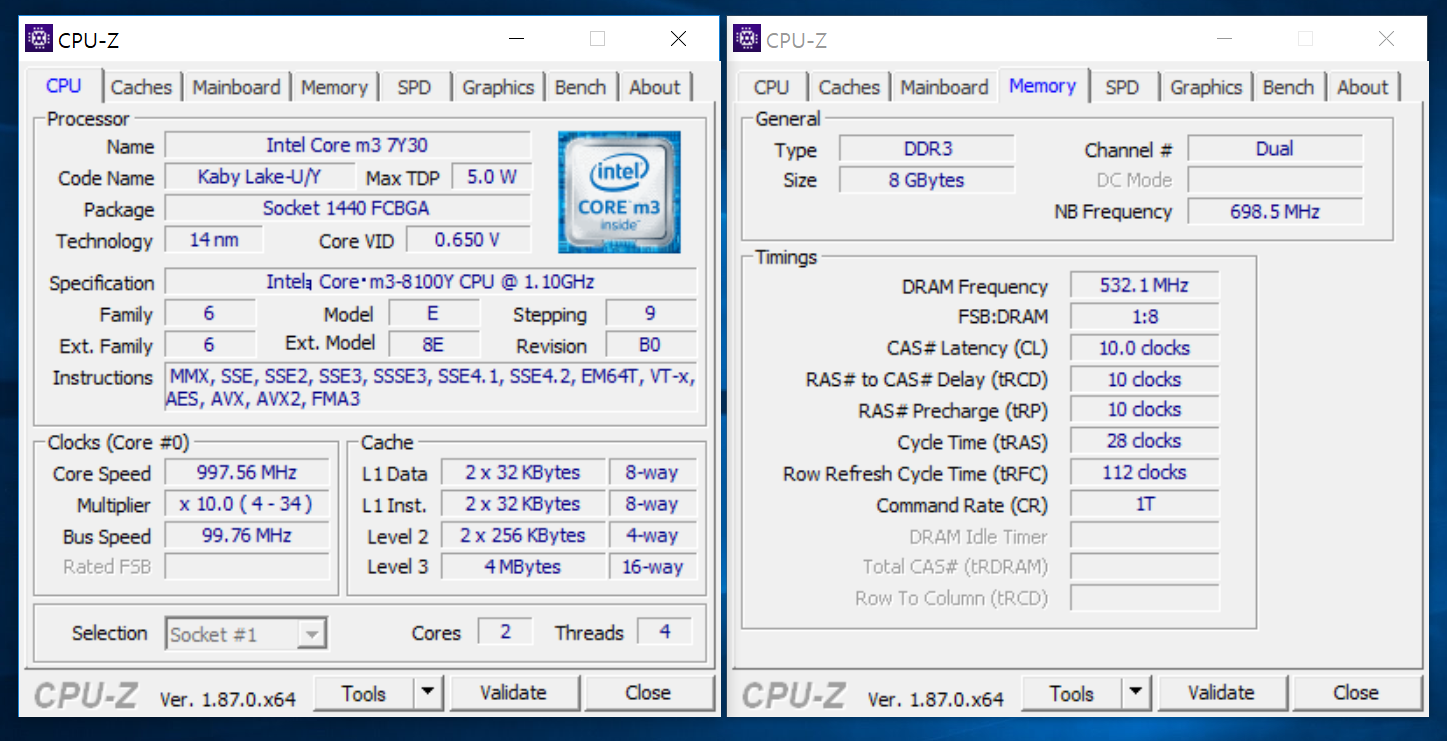This screenshot has width=1447, height=741.
Task: Click Revision value B0
Action: coord(650,345)
